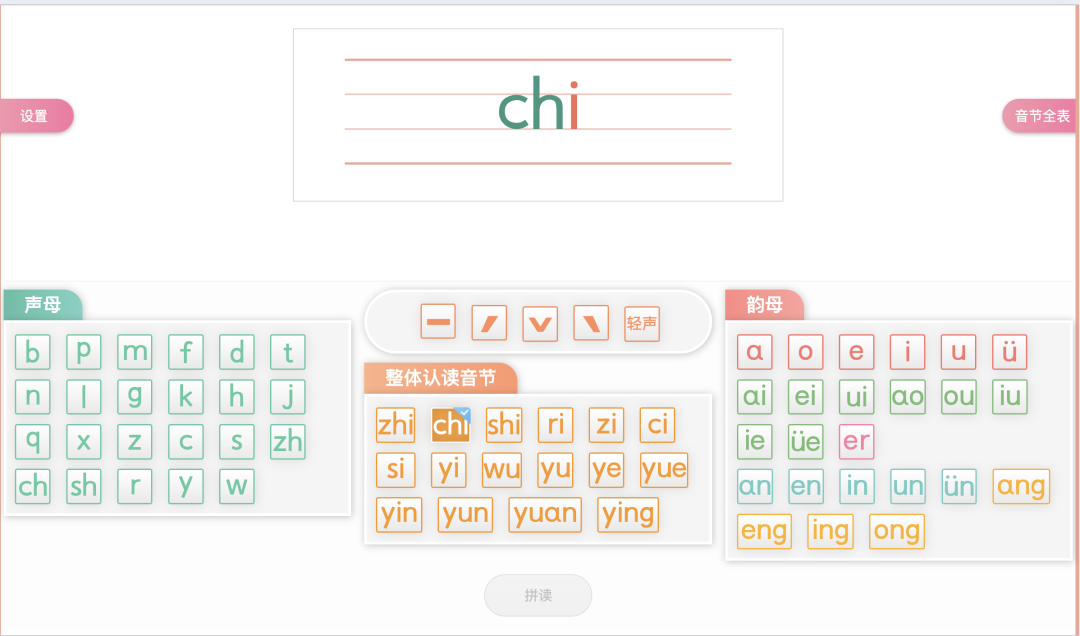This screenshot has height=636, width=1080.
Task: Select the rising second tone mark
Action: (488, 321)
